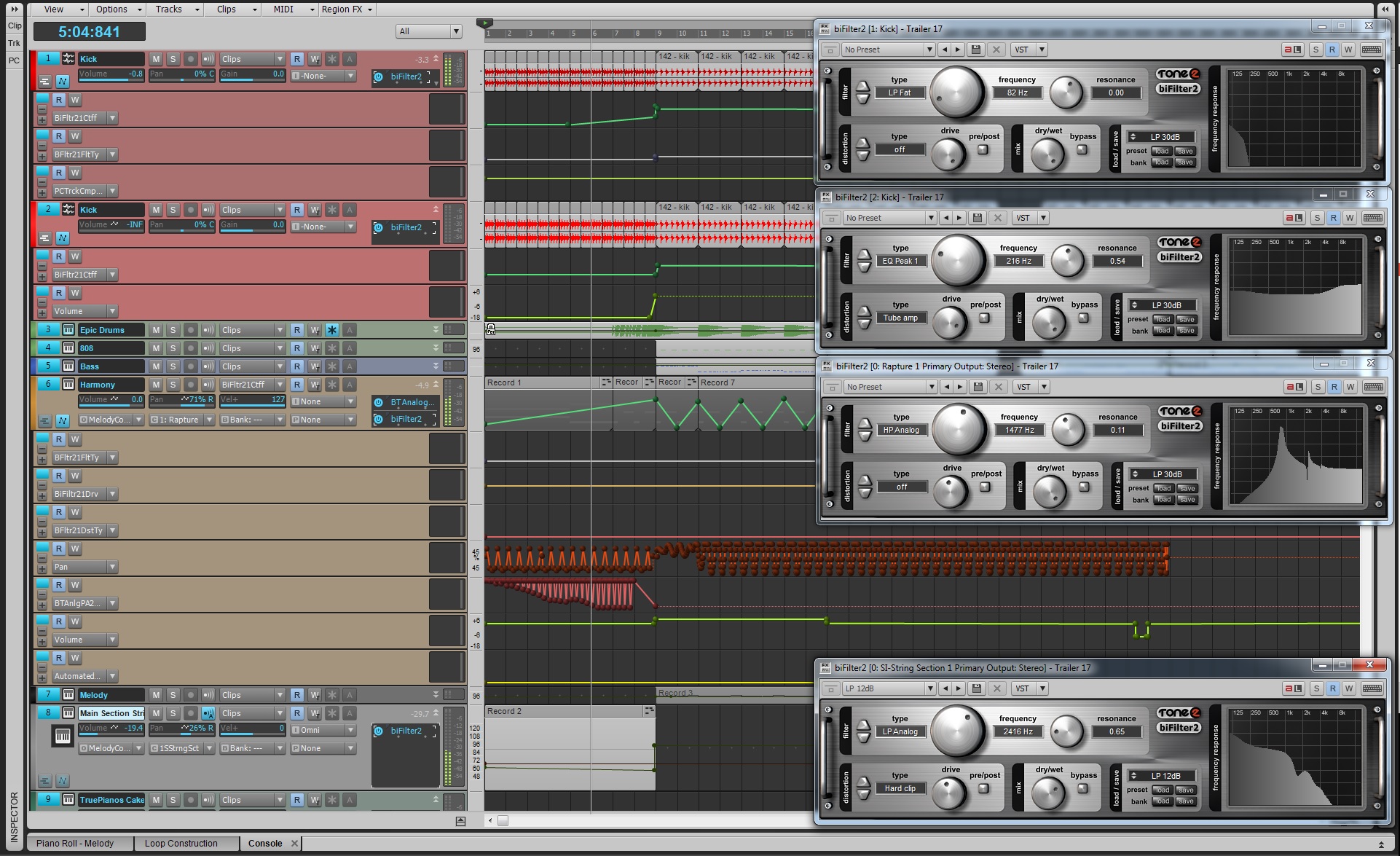1400x856 pixels.
Task: Go to previous preset in biFilter2 Rapture window
Action: click(947, 387)
